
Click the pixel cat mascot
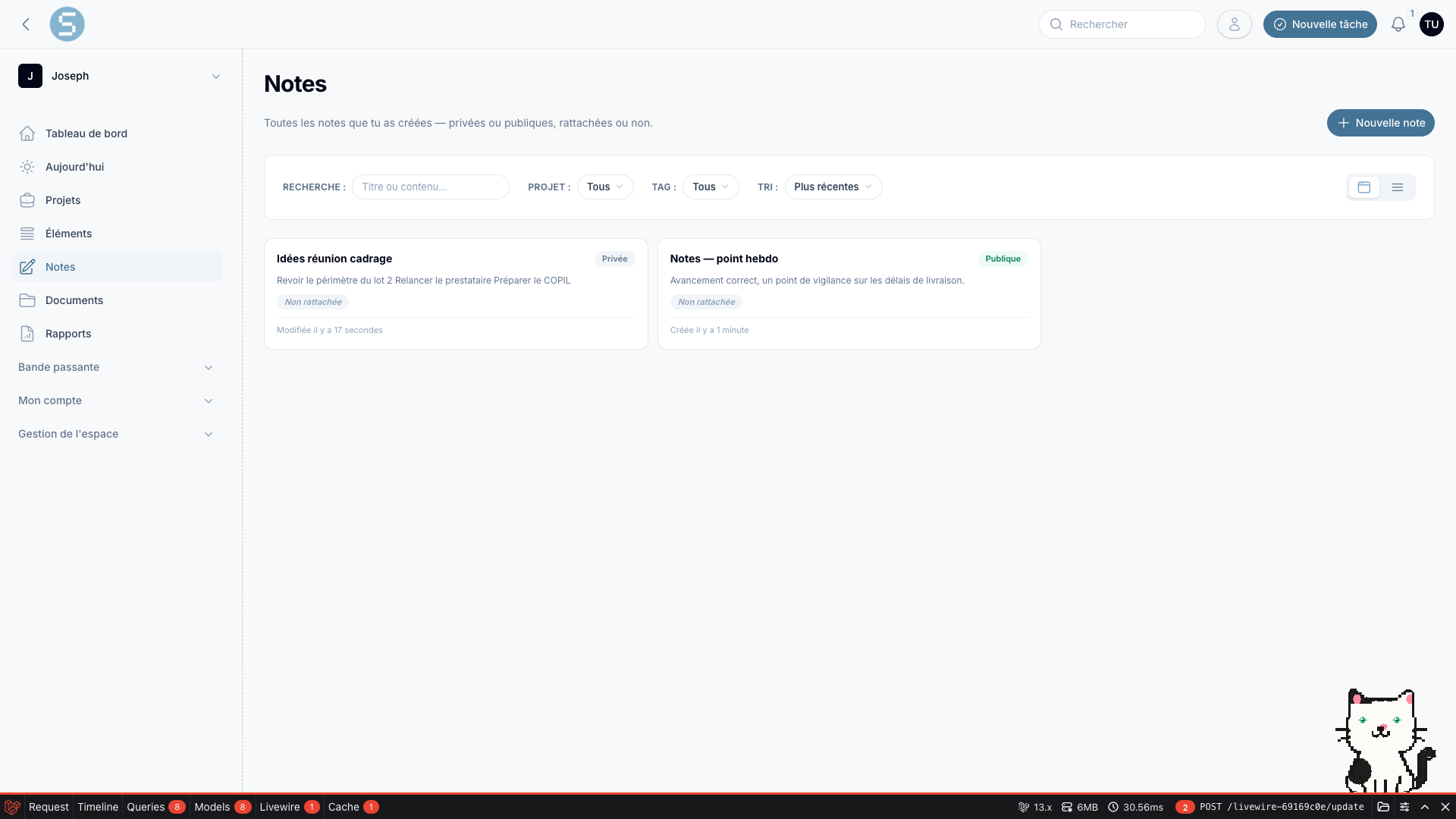pos(1385,740)
